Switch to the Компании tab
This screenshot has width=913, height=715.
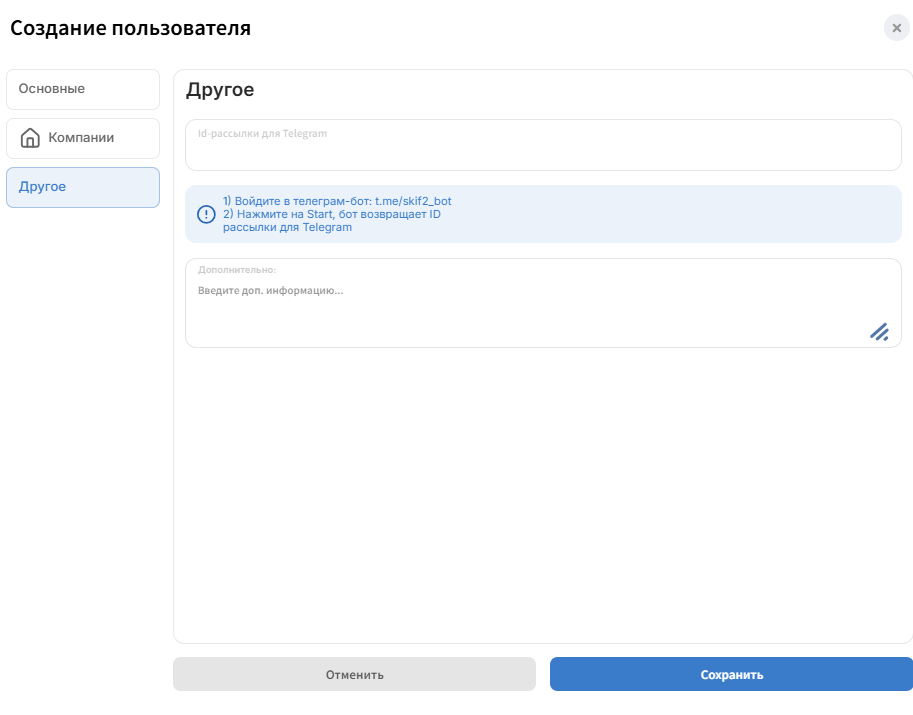click(x=83, y=138)
